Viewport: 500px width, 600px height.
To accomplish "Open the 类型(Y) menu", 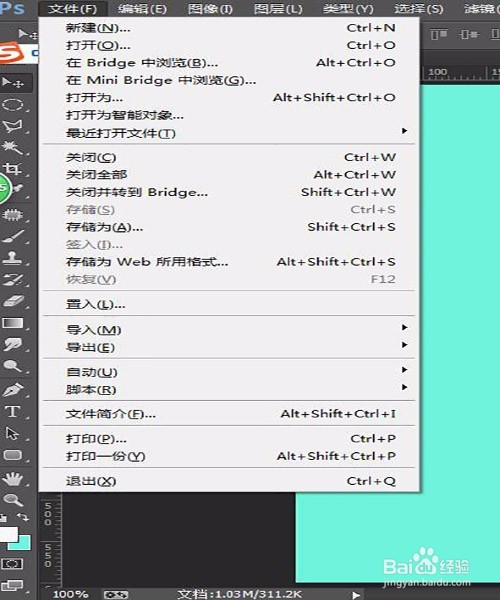I will 348,8.
